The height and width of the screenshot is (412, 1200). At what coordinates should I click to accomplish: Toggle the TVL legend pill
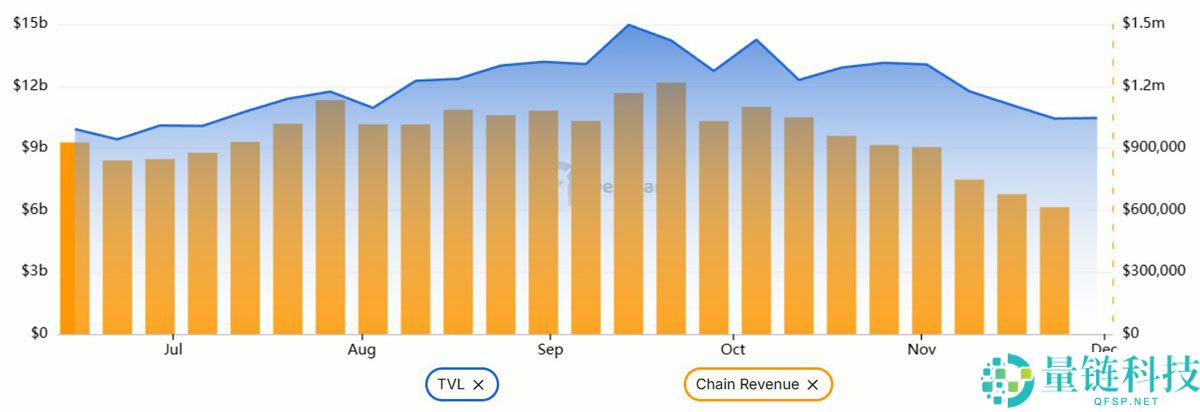click(x=452, y=384)
